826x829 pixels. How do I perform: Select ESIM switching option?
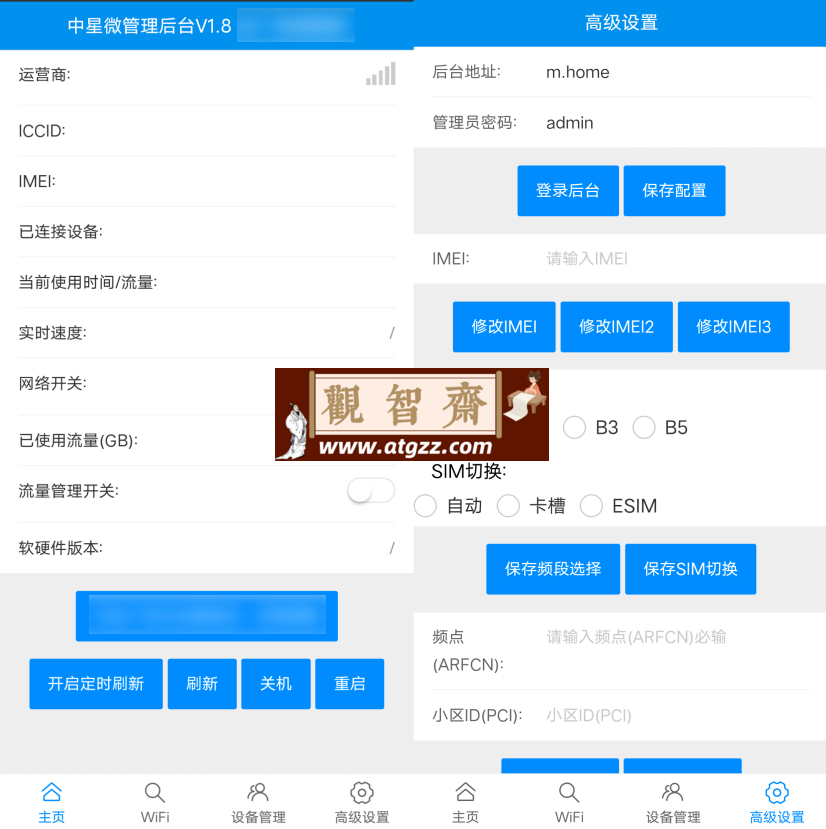point(591,505)
